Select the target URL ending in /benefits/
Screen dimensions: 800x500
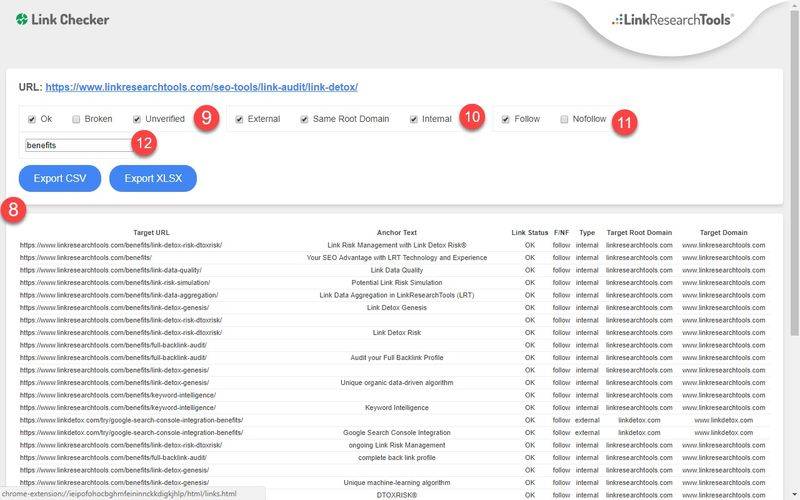coord(86,258)
